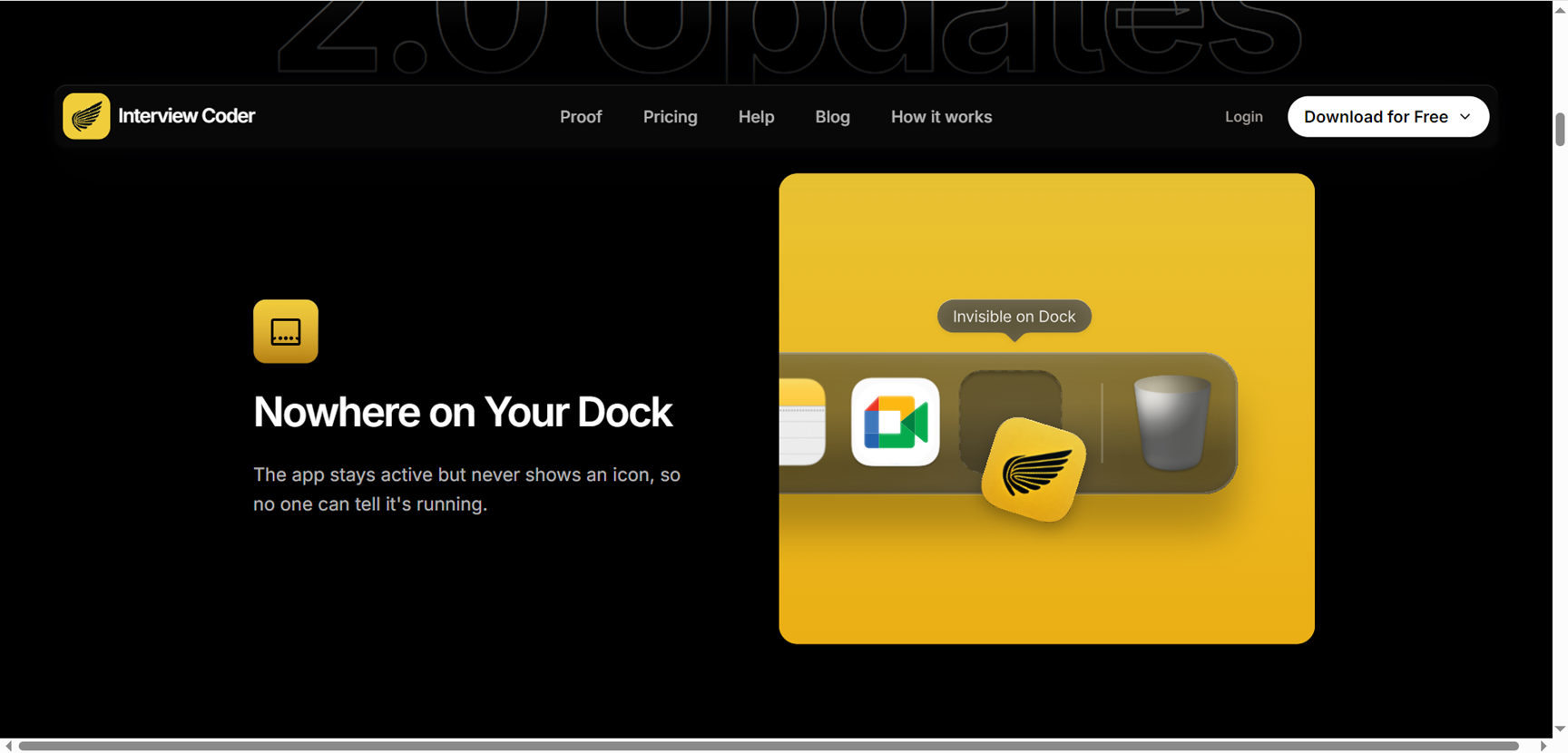Image resolution: width=1568 pixels, height=753 pixels.
Task: Click the floating Interview Coder app icon
Action: click(1034, 469)
